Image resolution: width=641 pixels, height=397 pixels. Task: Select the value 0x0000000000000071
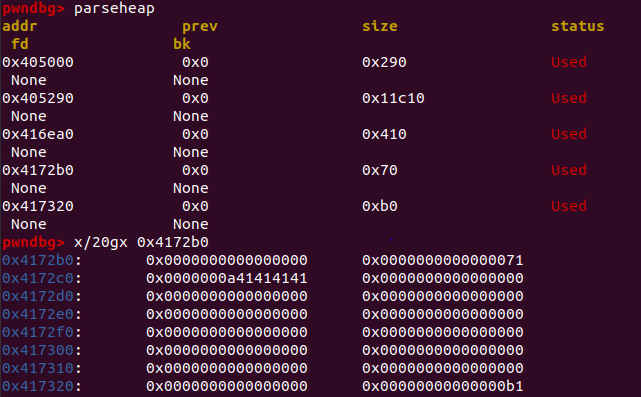[x=443, y=260]
